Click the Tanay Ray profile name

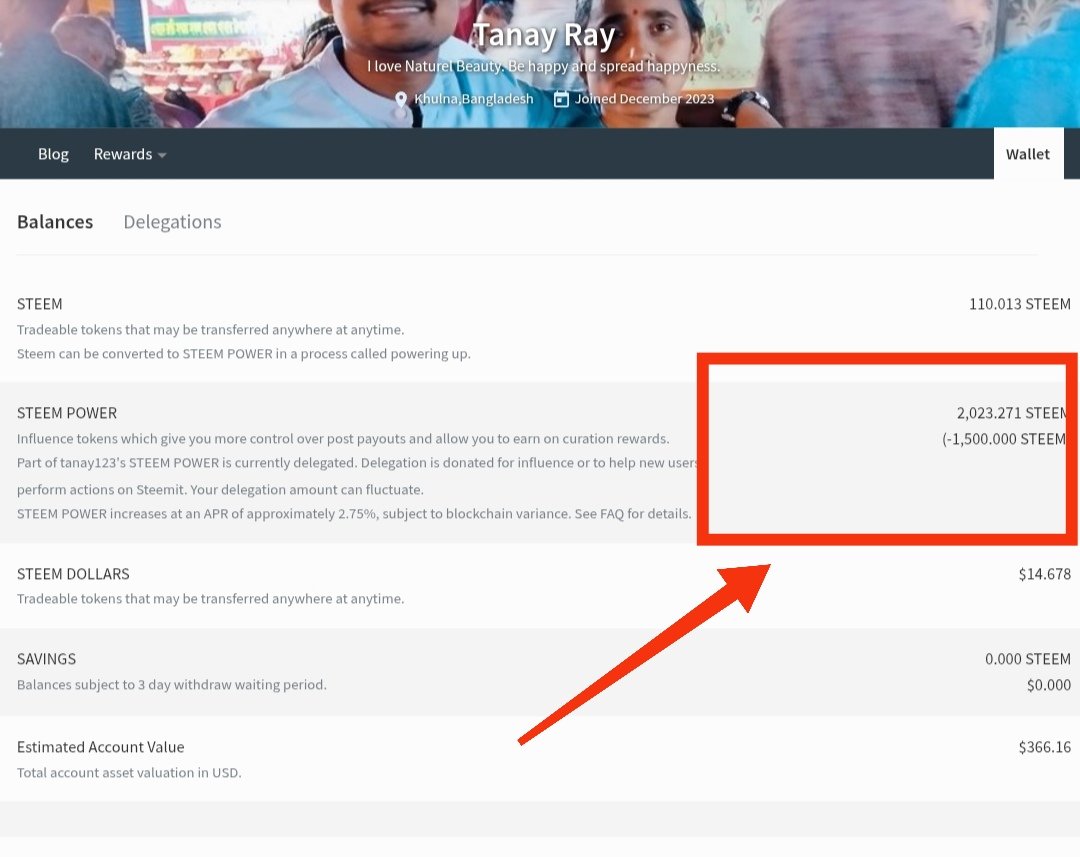pos(543,36)
